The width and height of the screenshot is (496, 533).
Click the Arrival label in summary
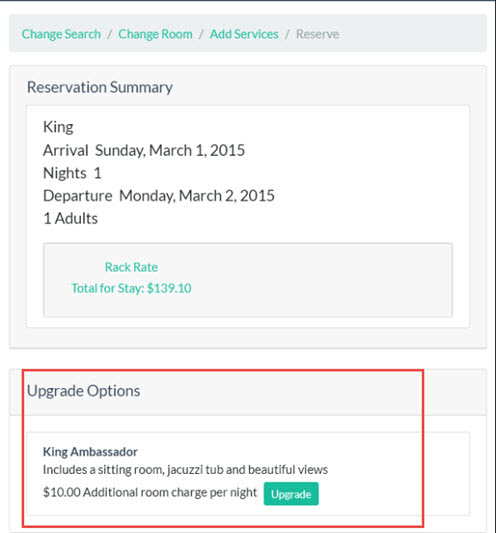click(66, 150)
